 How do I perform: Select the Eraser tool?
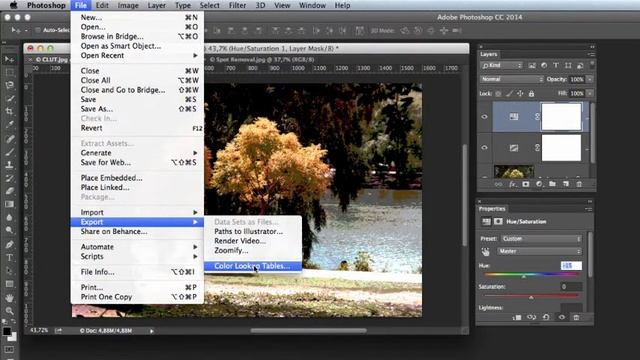click(9, 191)
